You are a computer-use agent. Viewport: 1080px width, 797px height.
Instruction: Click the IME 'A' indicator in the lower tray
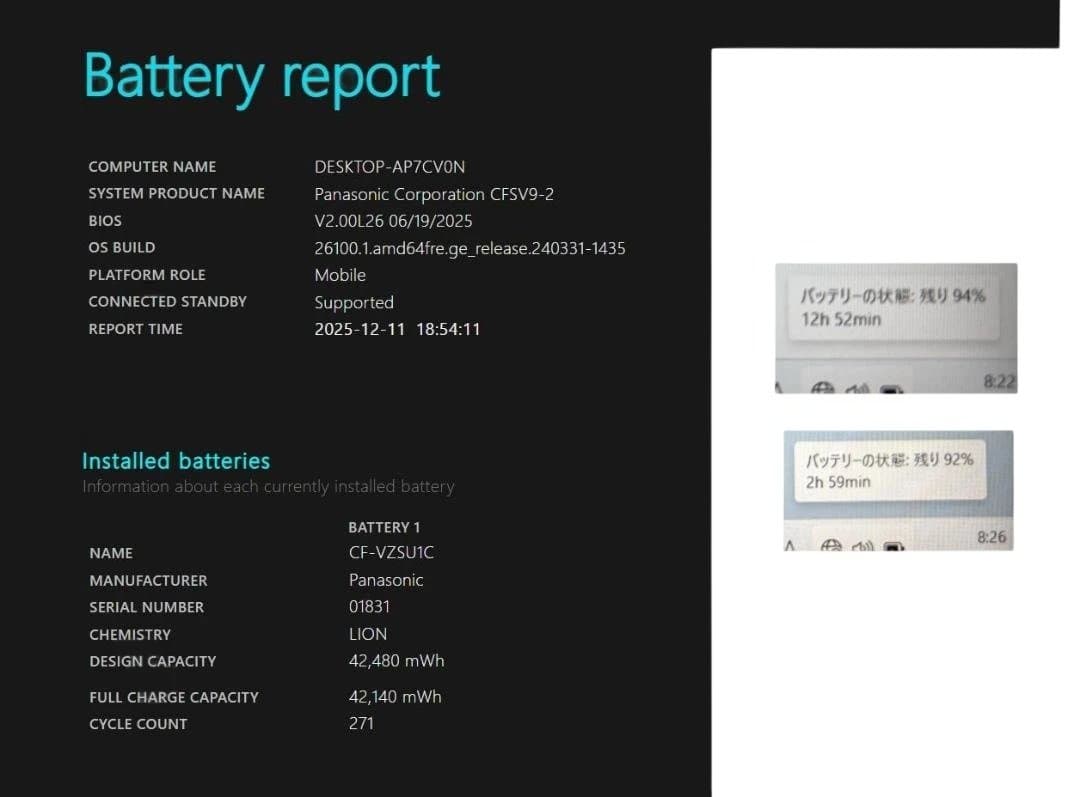pos(789,548)
